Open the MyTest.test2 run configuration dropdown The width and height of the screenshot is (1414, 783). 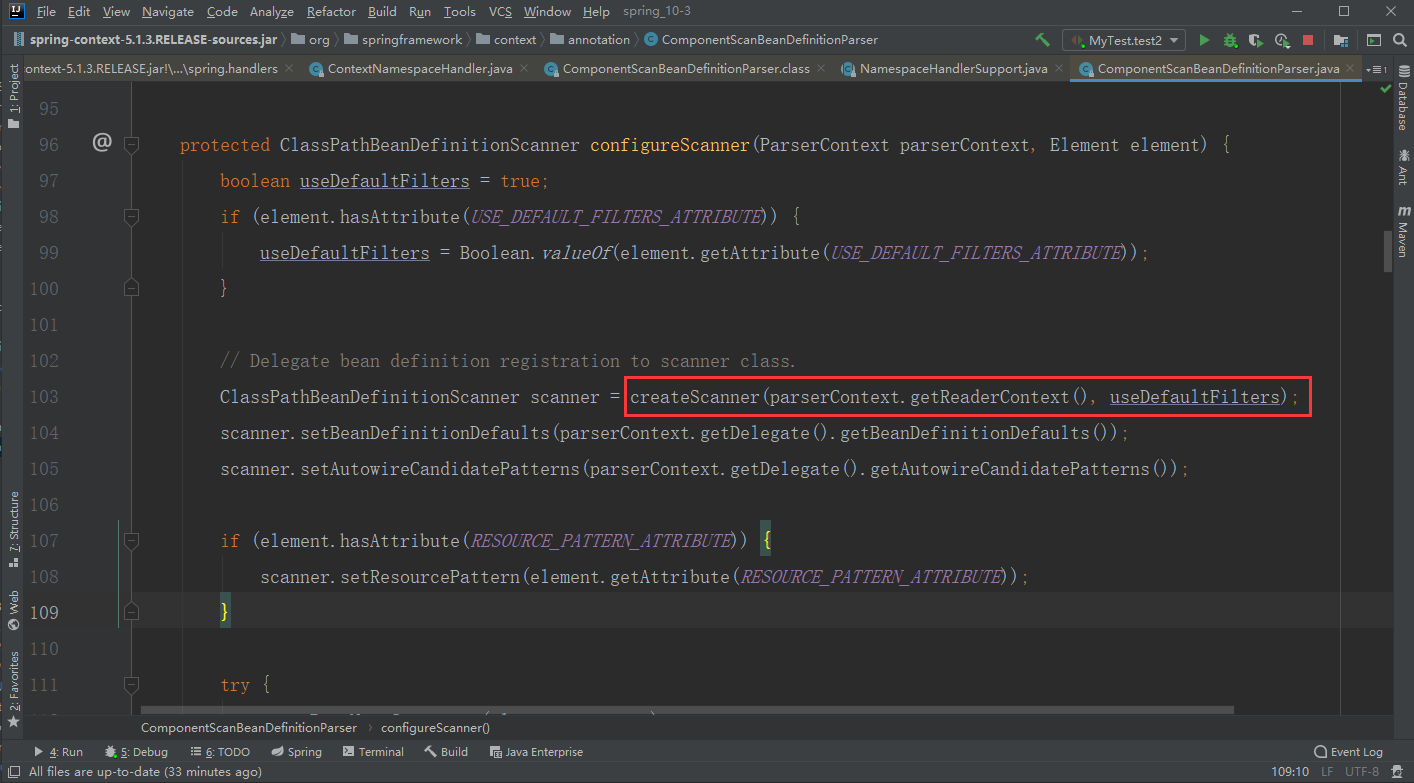(x=1123, y=40)
